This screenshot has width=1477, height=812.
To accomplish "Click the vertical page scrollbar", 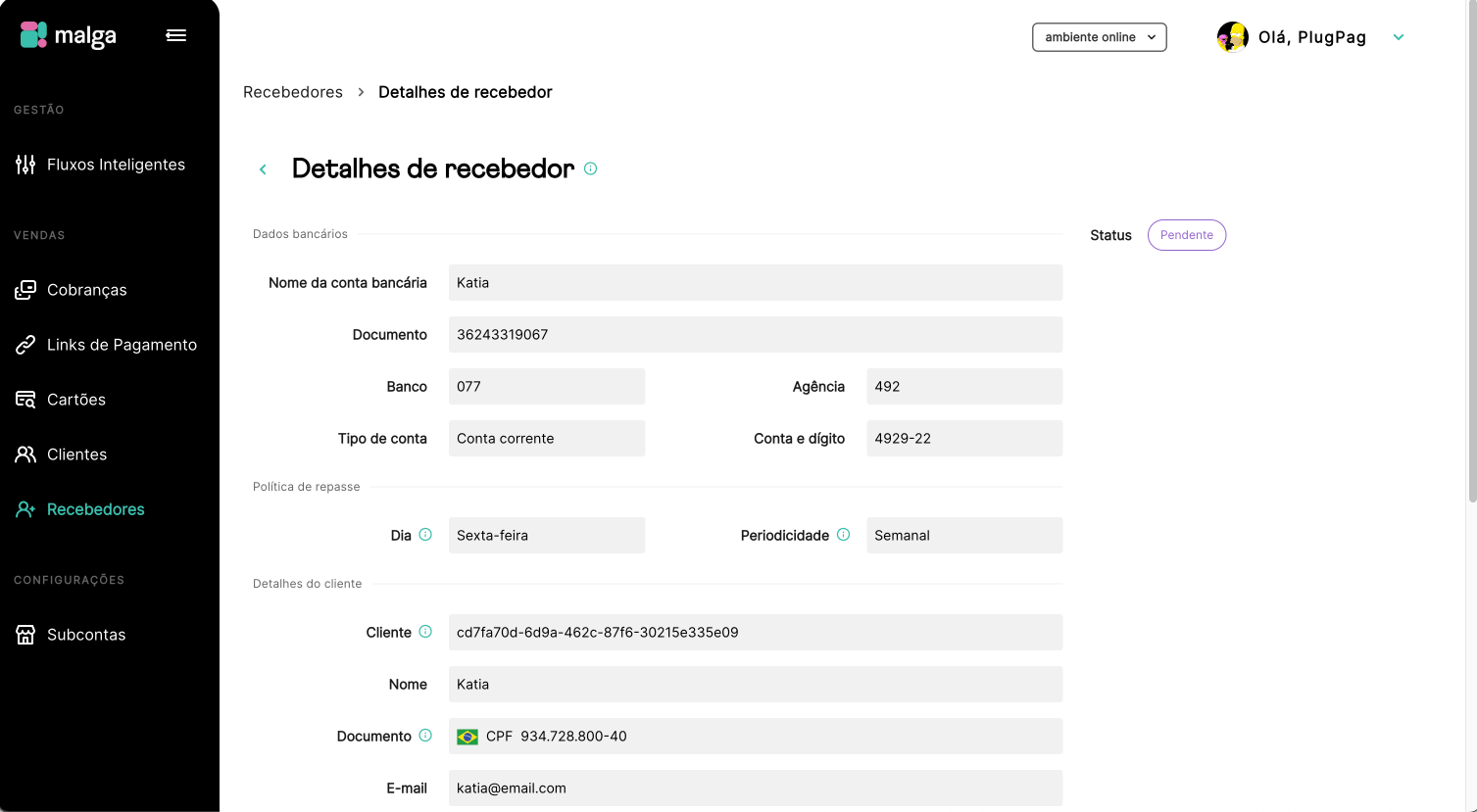I will click(x=1471, y=253).
